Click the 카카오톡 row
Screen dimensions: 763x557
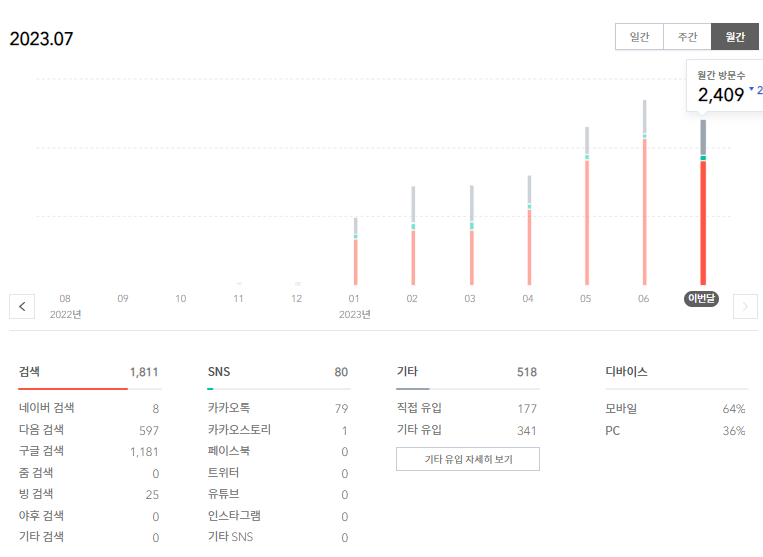pyautogui.click(x=278, y=408)
